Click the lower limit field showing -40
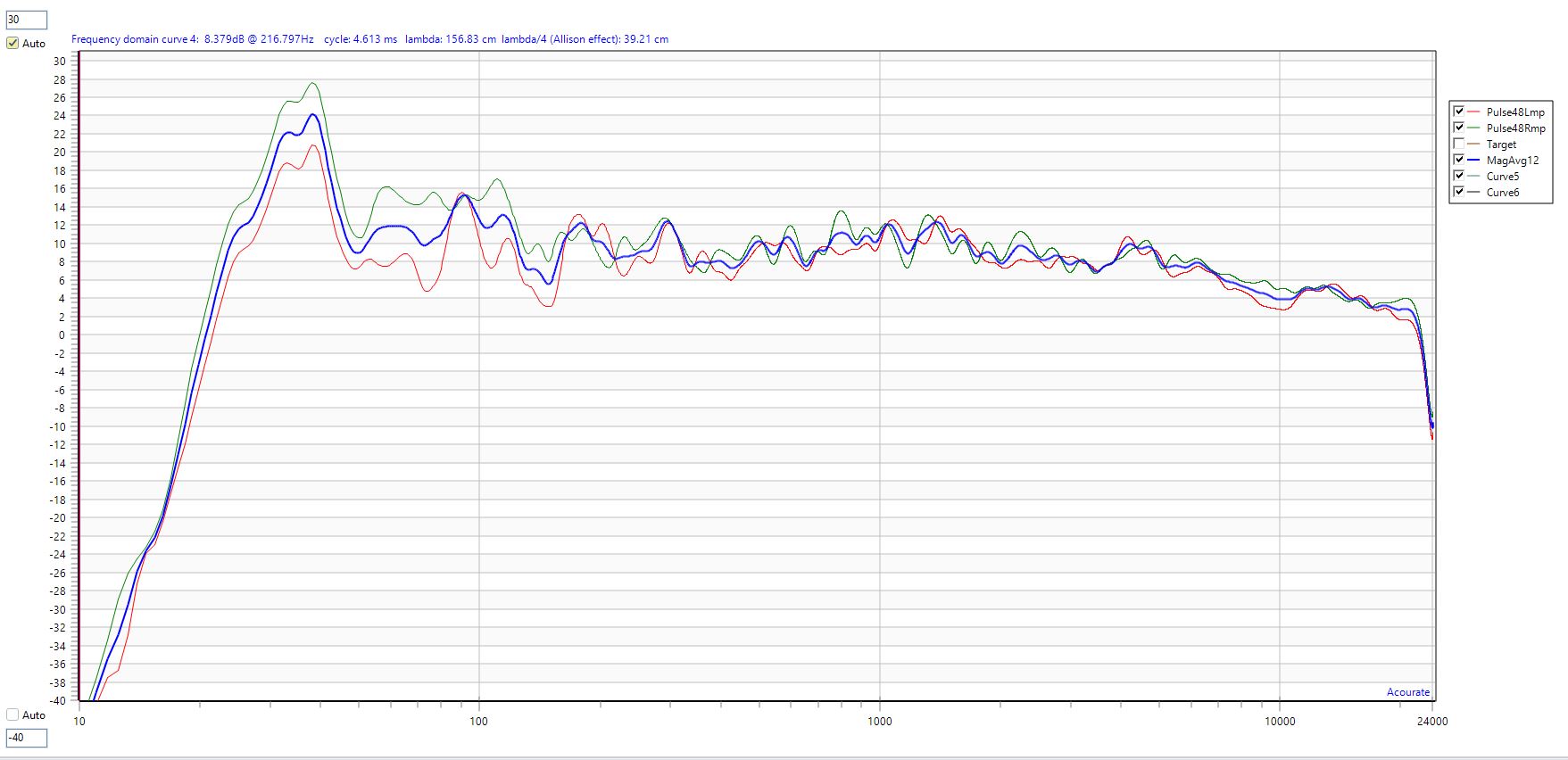This screenshot has width=1568, height=760. [26, 738]
